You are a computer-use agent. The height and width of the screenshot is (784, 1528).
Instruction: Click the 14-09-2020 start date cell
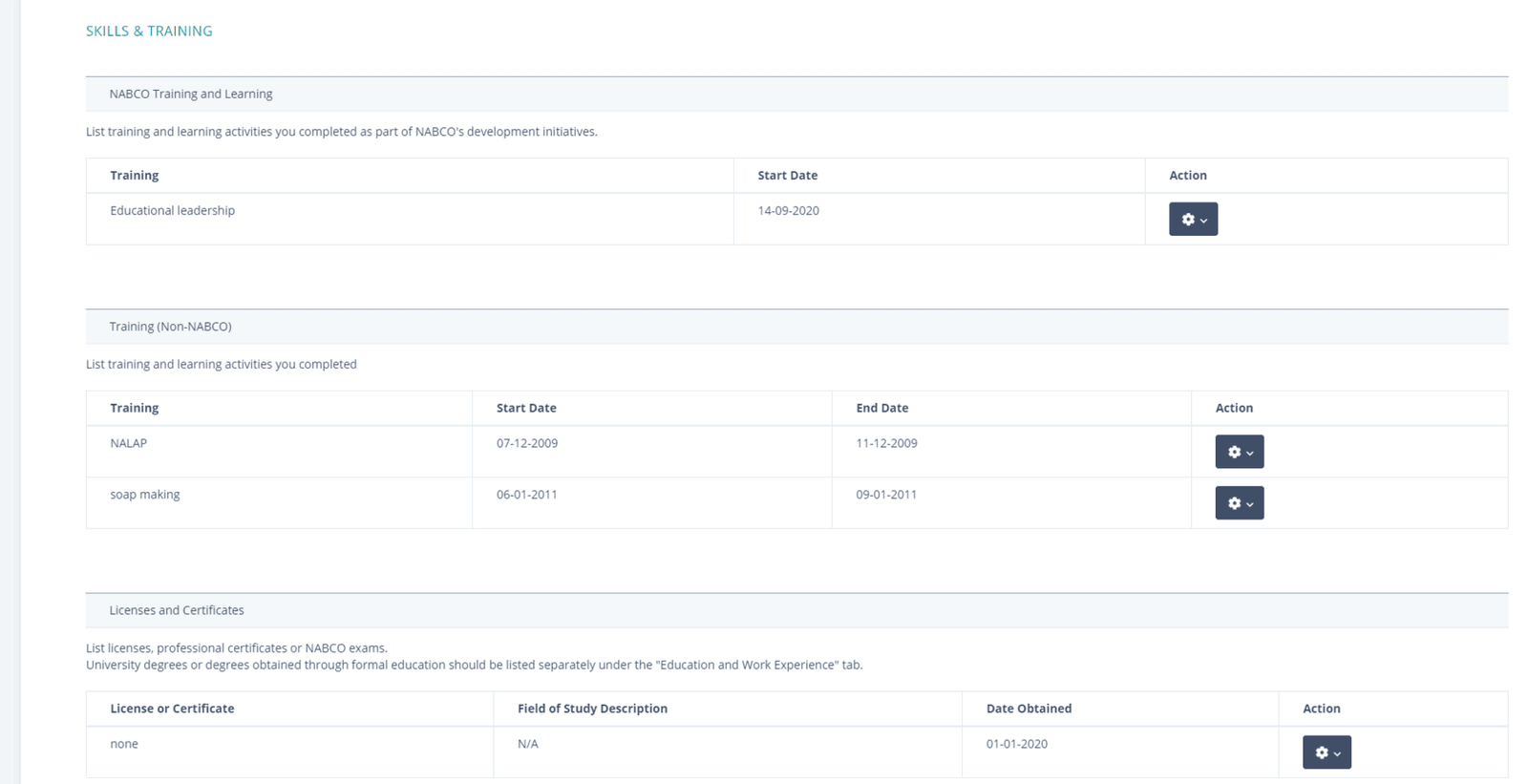pos(788,211)
